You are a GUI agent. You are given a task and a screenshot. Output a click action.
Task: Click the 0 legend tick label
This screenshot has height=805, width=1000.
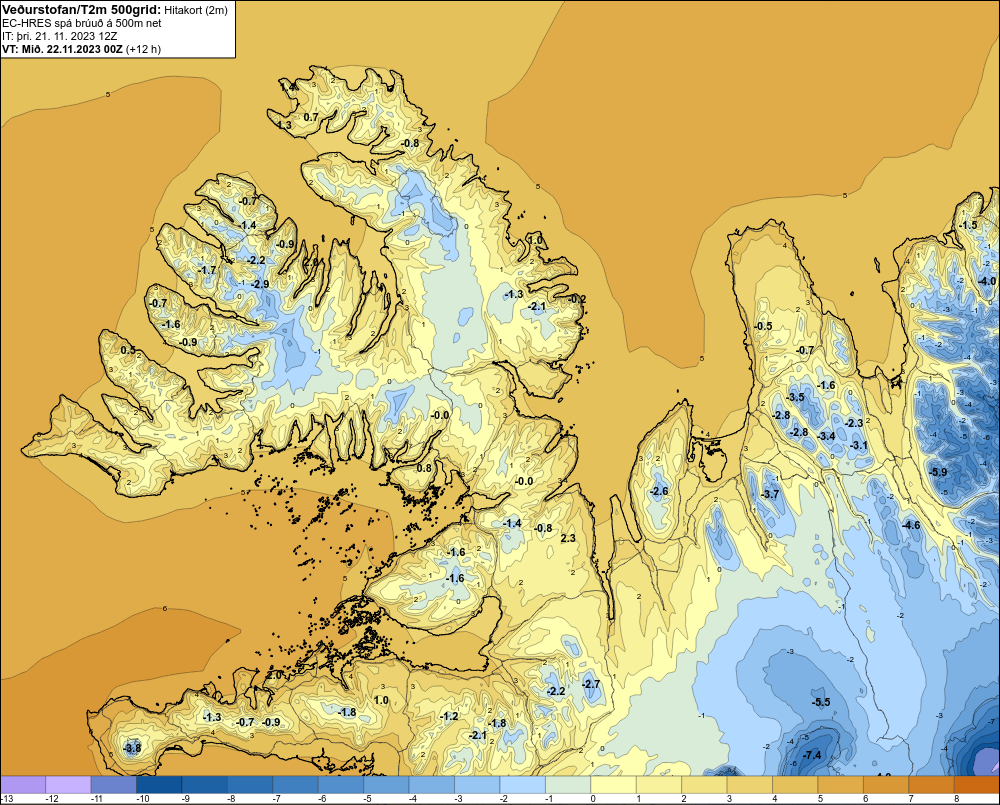[x=593, y=799]
